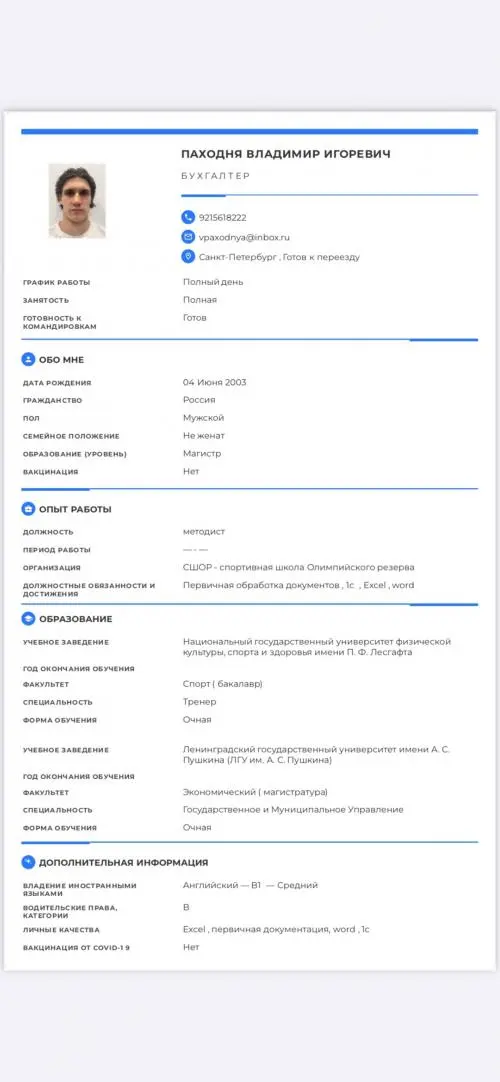Click the ДАТА РОЖДЕНИЯ label
500x1082 pixels.
point(57,383)
